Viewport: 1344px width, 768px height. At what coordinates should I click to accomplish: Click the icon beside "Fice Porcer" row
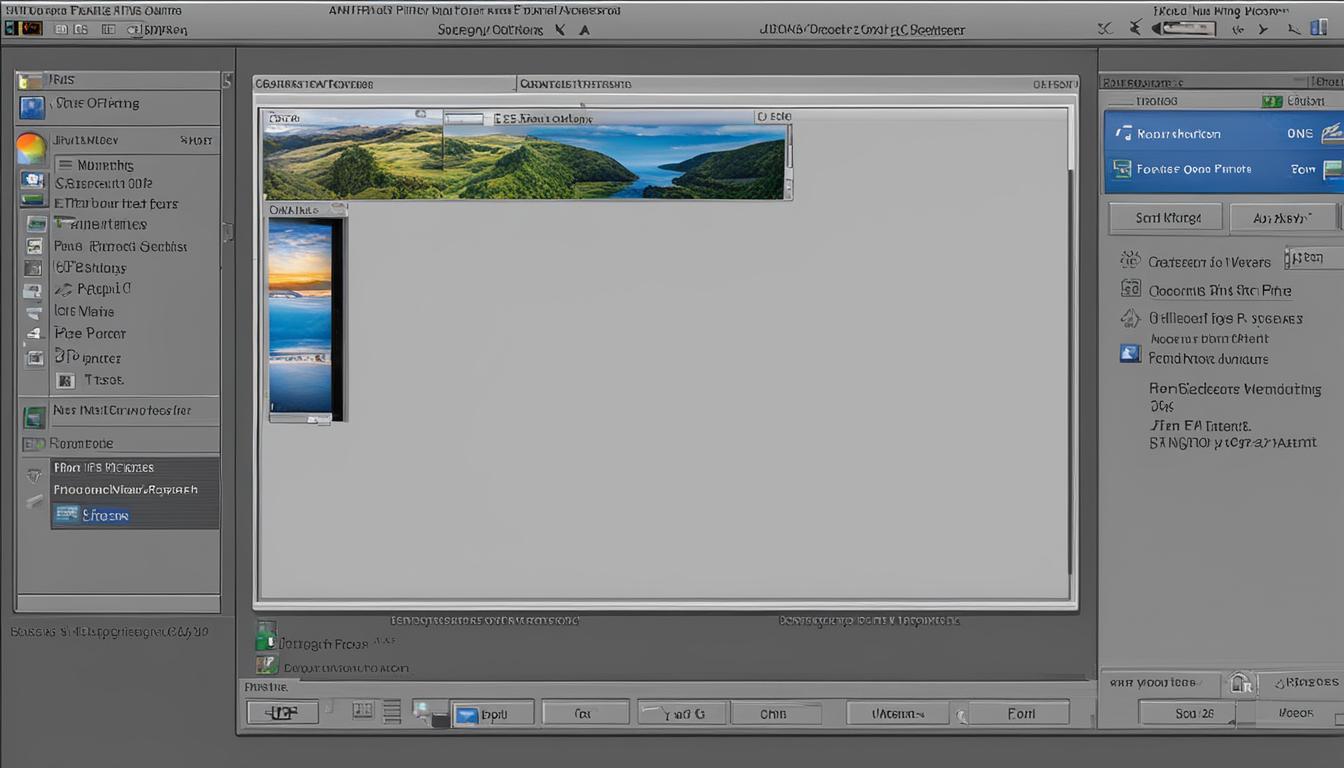coord(35,334)
